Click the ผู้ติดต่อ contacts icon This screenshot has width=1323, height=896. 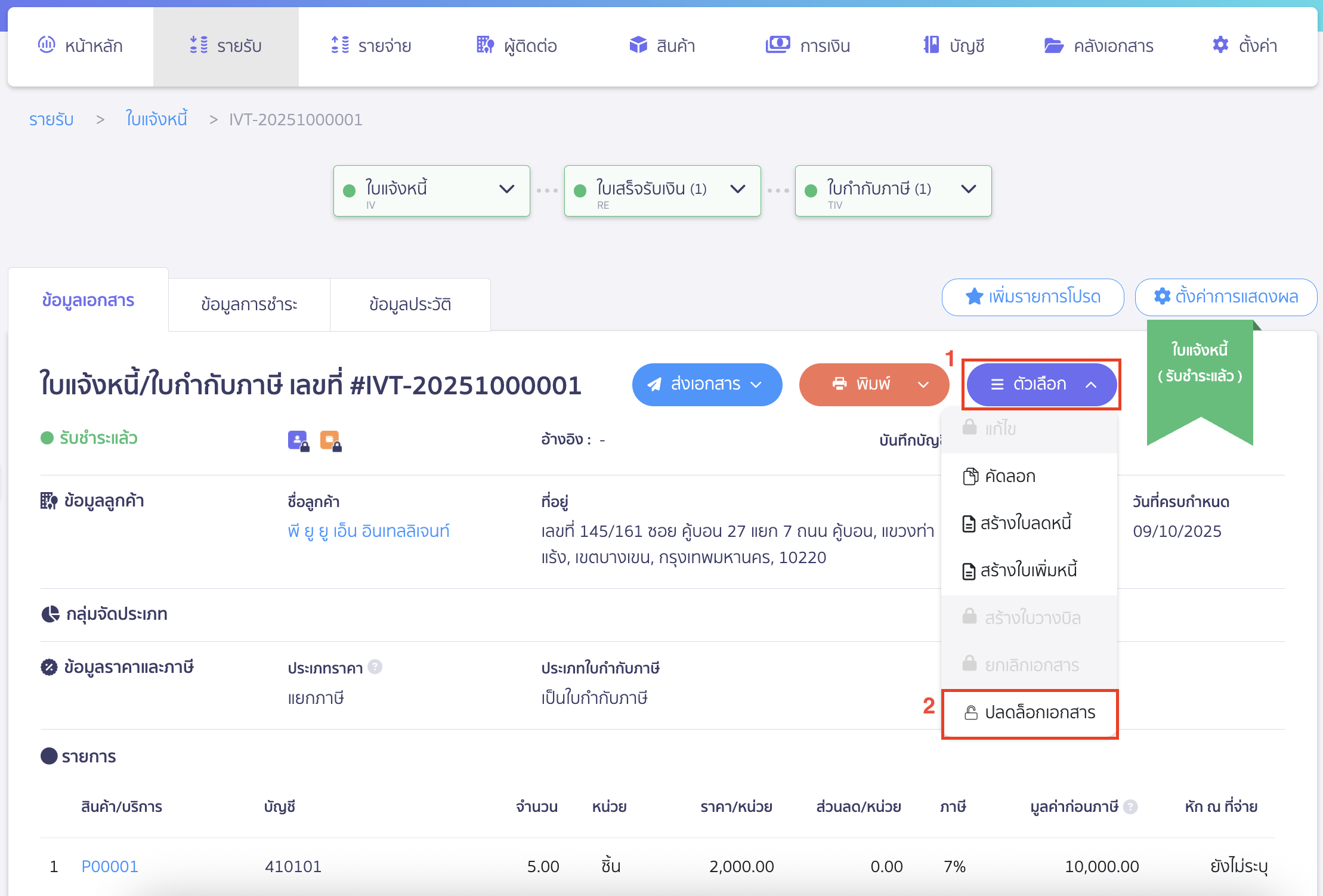point(484,45)
